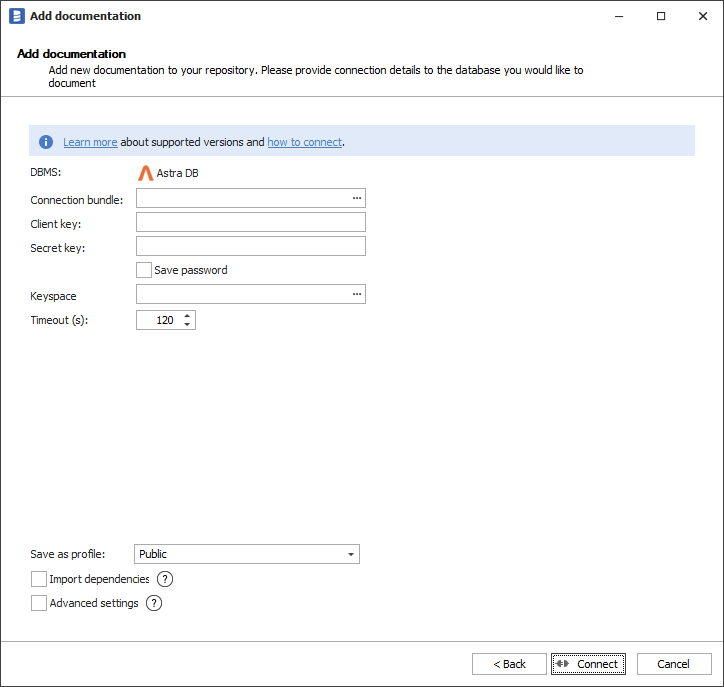The width and height of the screenshot is (724, 687).
Task: Increase Timeout value with up arrow
Action: point(187,316)
